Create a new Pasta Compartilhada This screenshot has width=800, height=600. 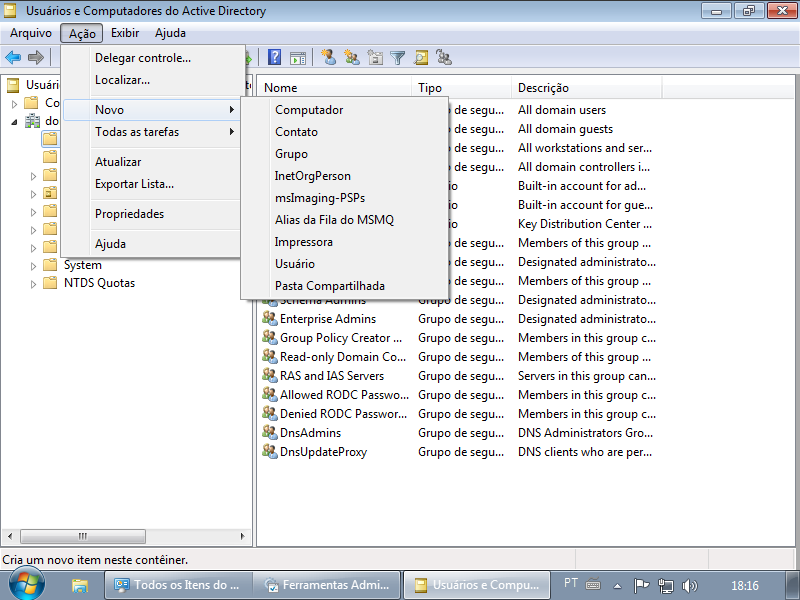click(344, 285)
